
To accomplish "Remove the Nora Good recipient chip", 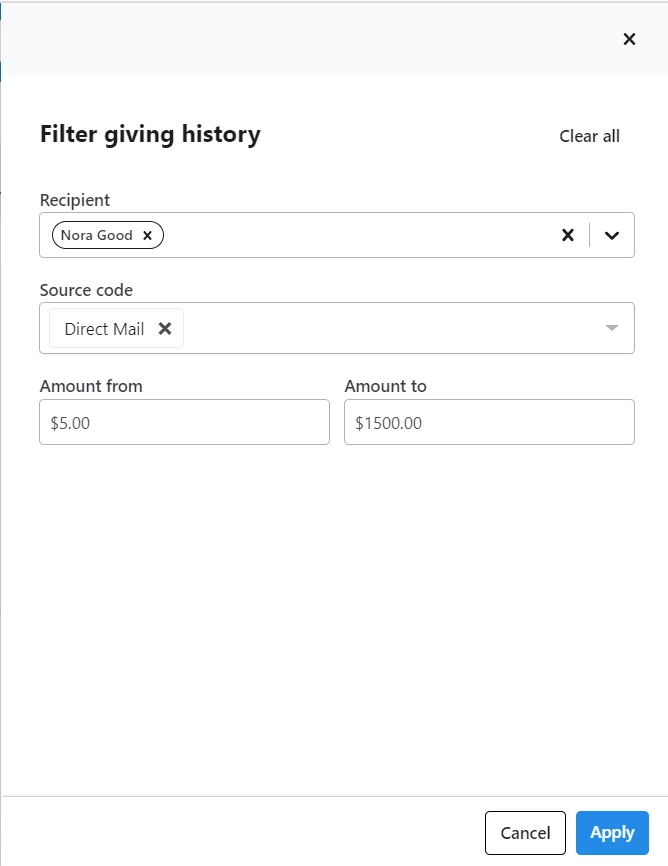I will pyautogui.click(x=147, y=235).
